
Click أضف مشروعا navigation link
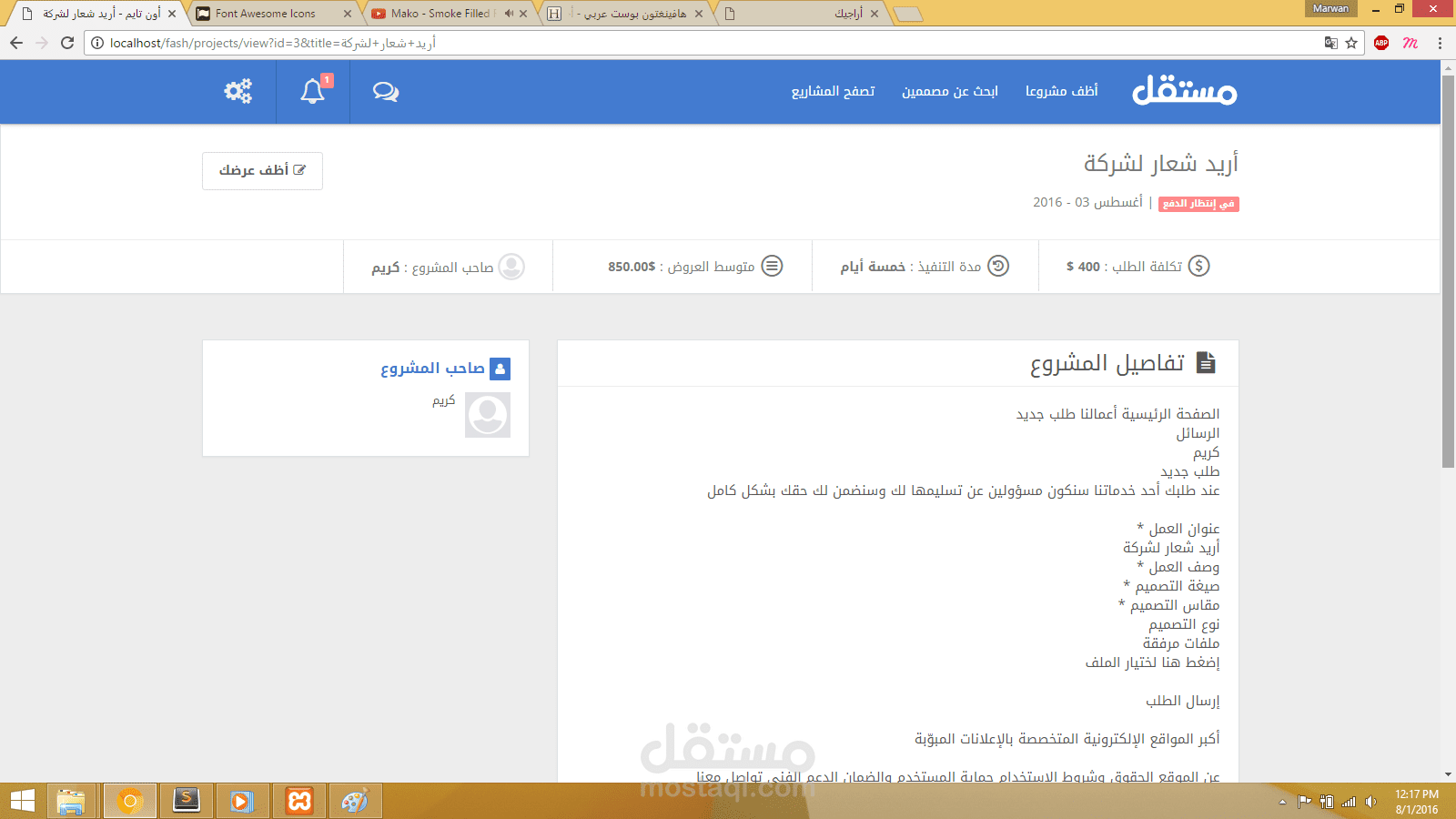click(1062, 91)
